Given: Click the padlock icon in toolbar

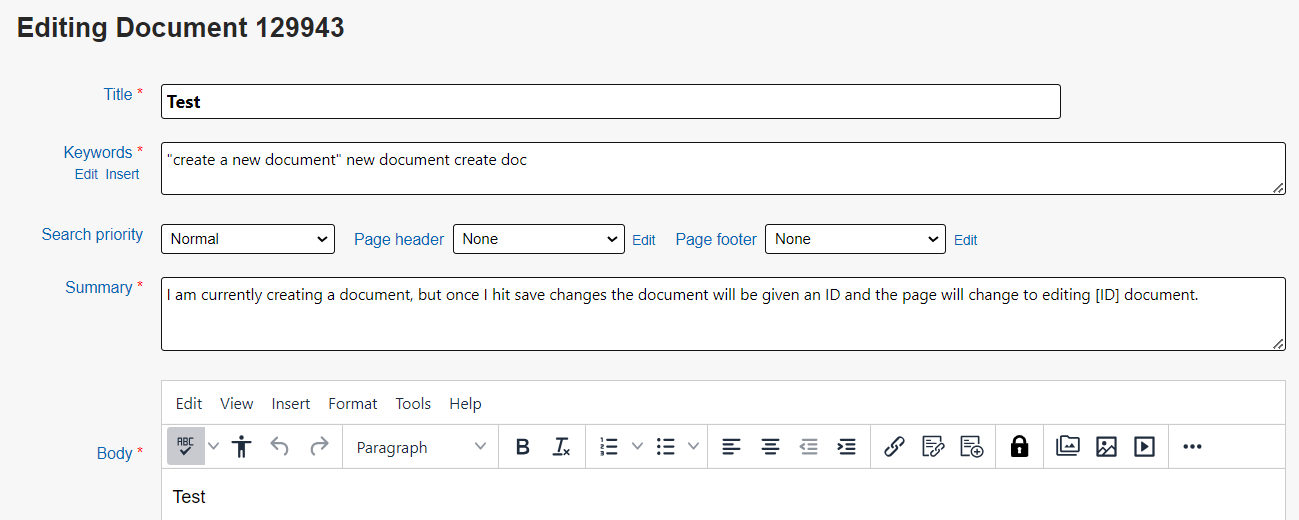Looking at the screenshot, I should click(1019, 447).
